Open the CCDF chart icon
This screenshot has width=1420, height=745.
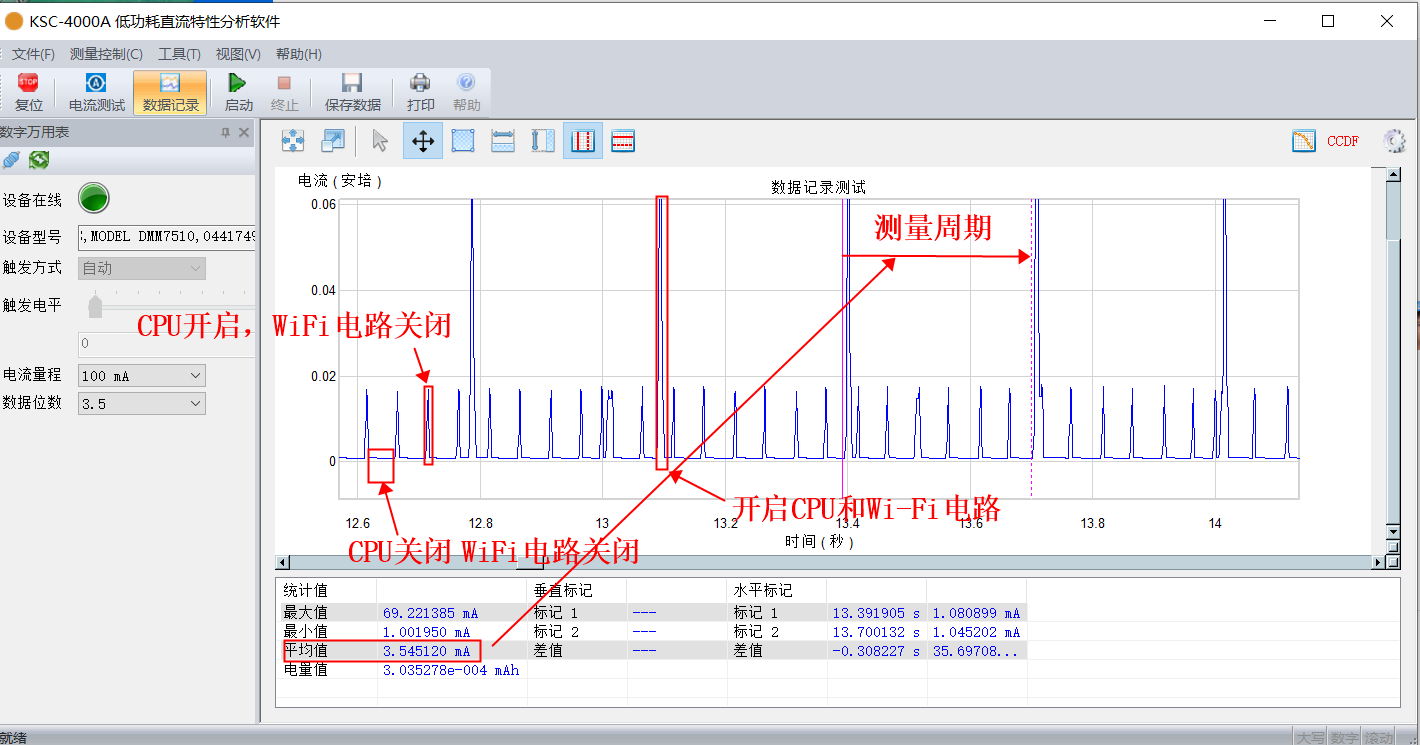point(1303,141)
